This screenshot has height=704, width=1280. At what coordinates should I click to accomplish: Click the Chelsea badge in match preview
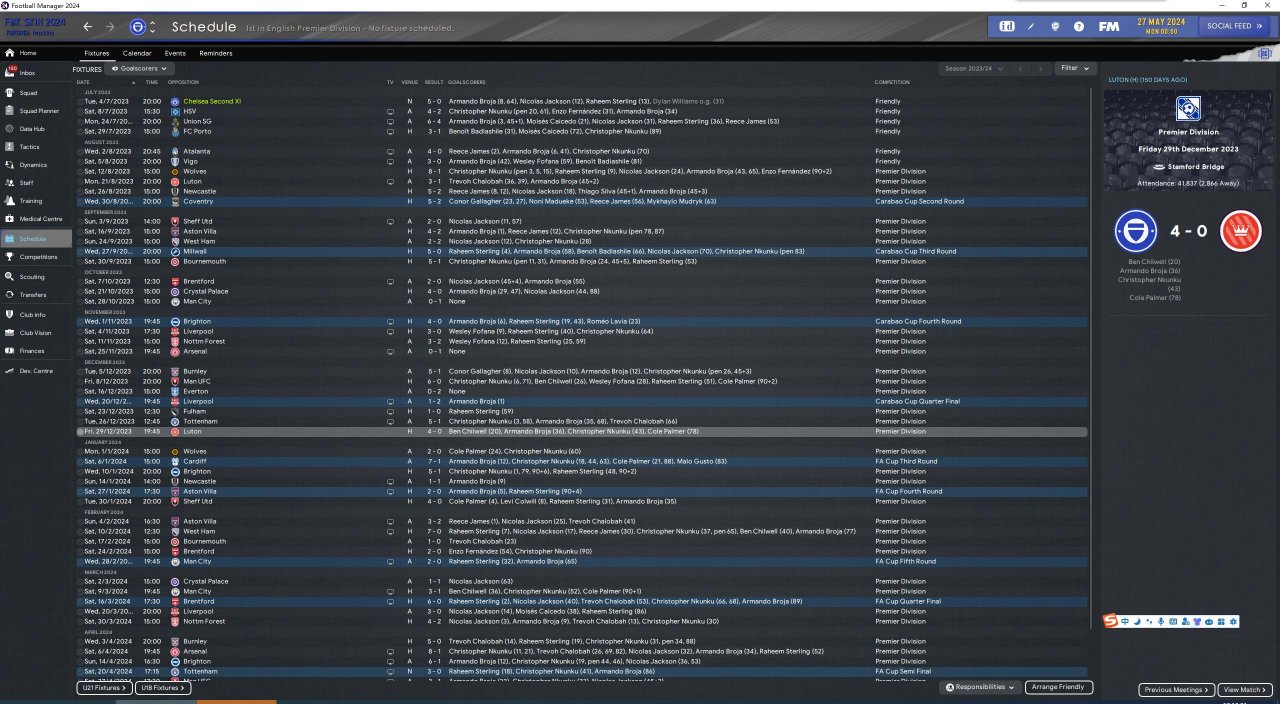tap(1136, 230)
